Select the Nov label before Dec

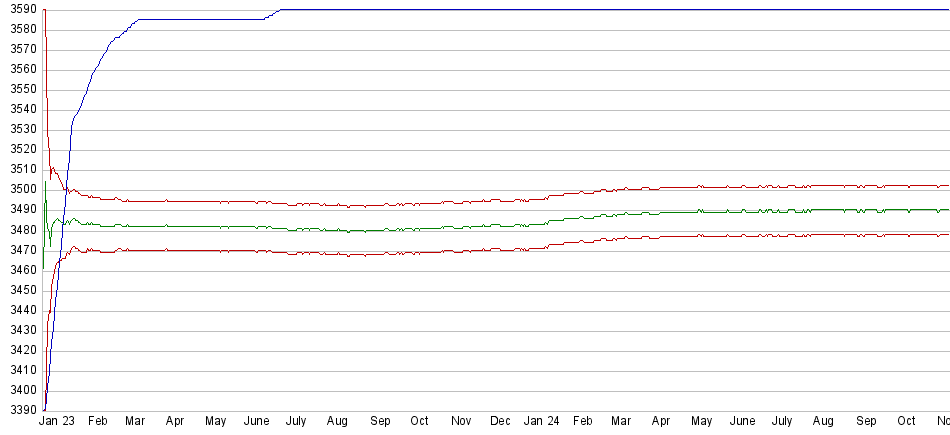(461, 422)
